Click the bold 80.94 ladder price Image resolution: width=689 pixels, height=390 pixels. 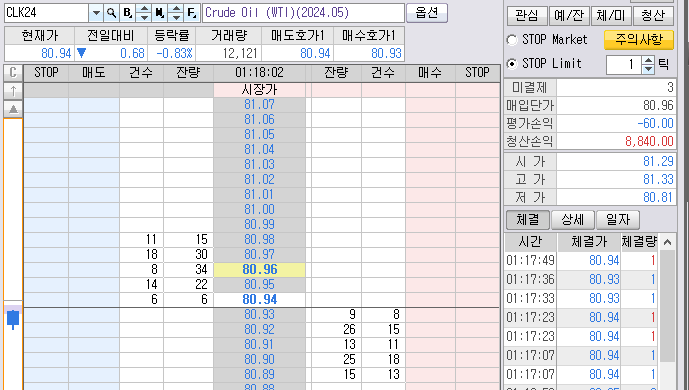point(259,300)
